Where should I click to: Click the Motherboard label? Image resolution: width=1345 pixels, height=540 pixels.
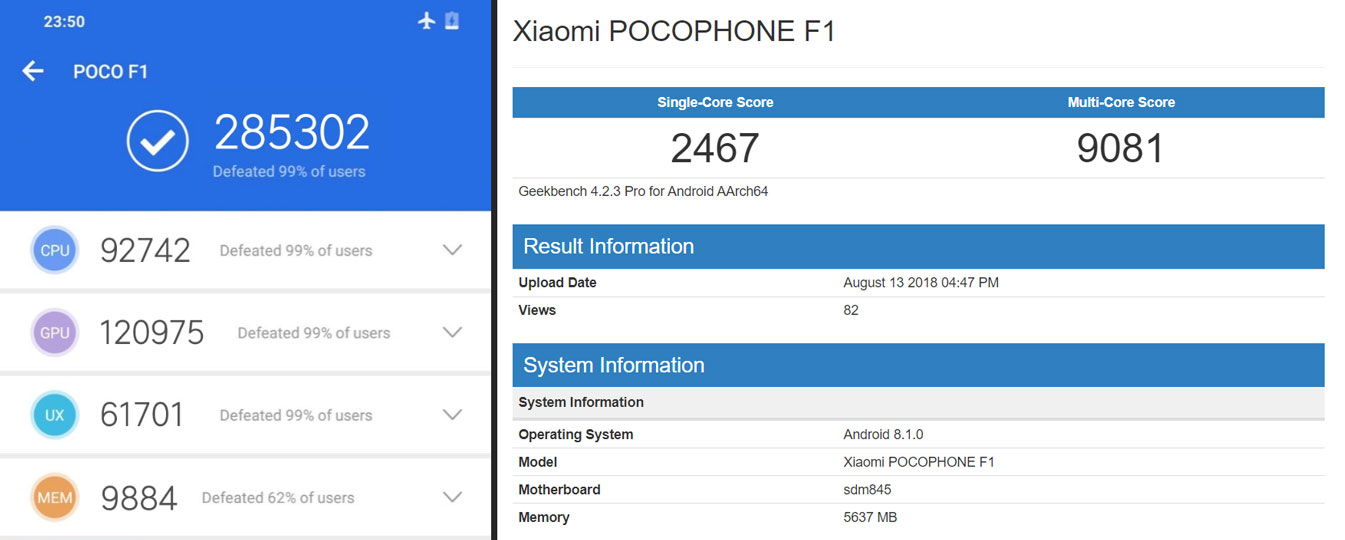[x=559, y=490]
